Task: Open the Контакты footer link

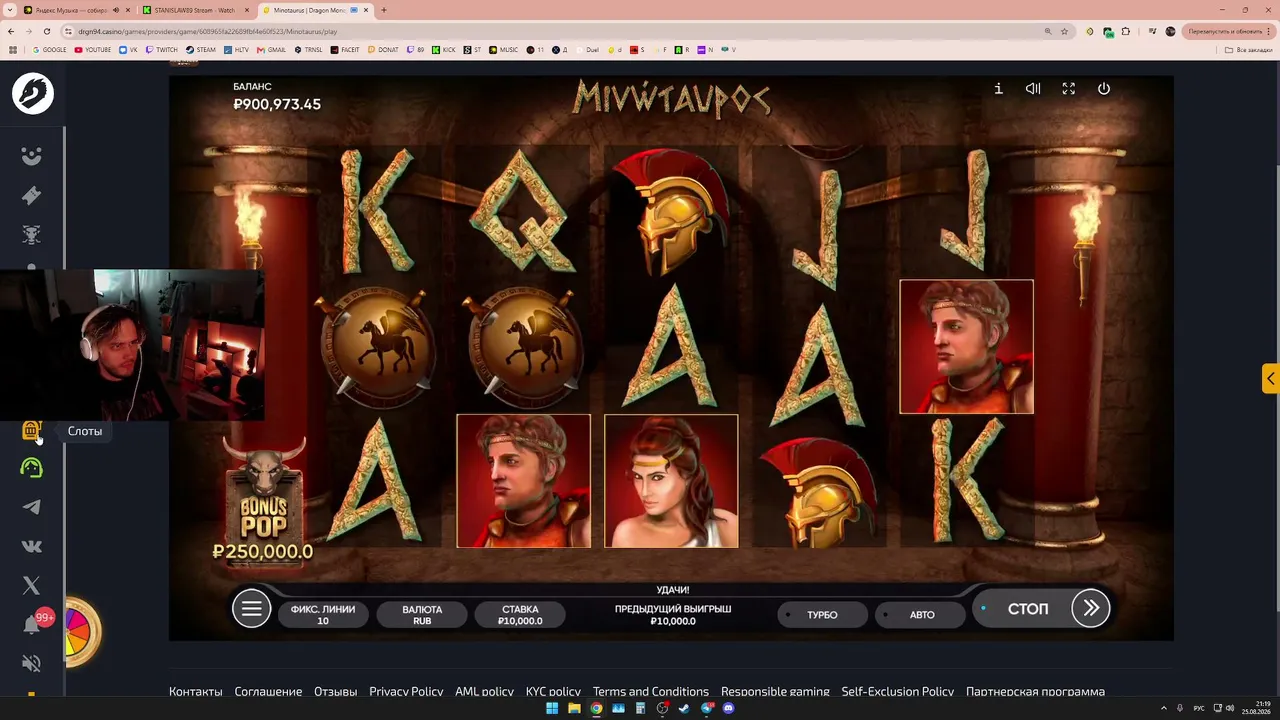Action: point(196,692)
